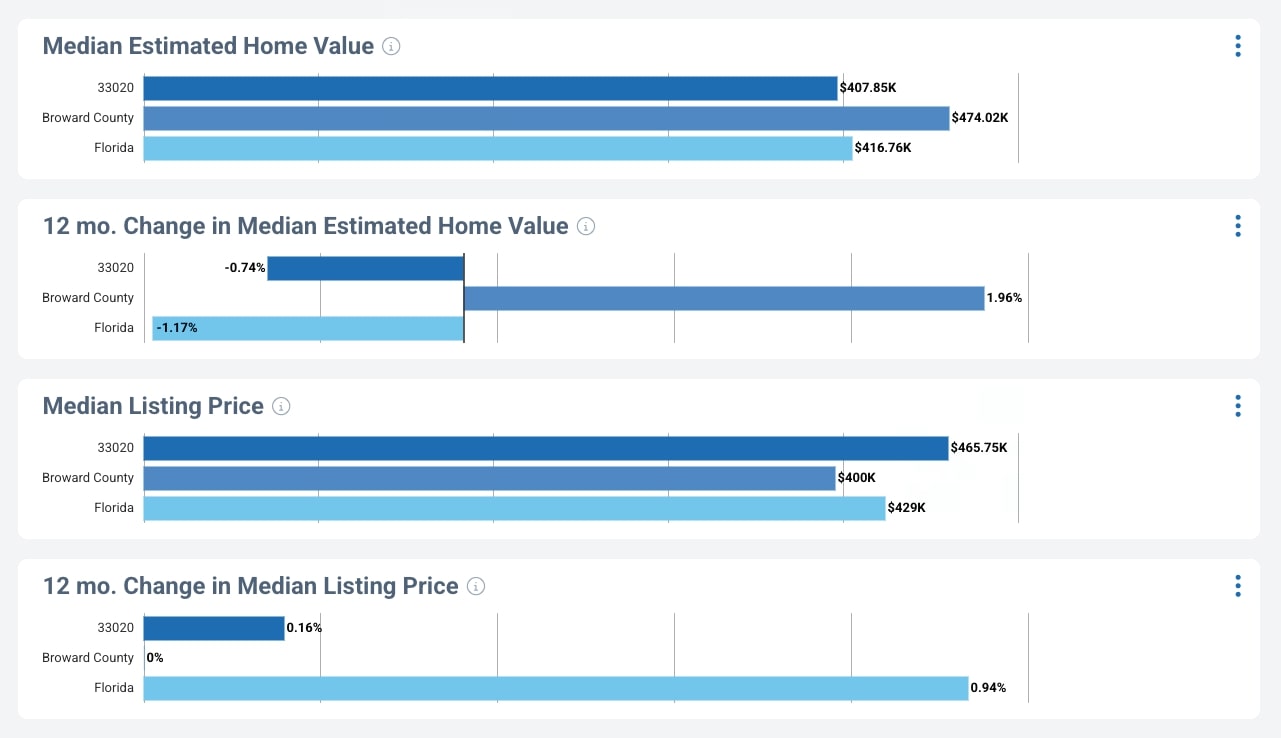The height and width of the screenshot is (738, 1281).
Task: Open three-dot menu for Median Listing Price card
Action: [x=1238, y=406]
